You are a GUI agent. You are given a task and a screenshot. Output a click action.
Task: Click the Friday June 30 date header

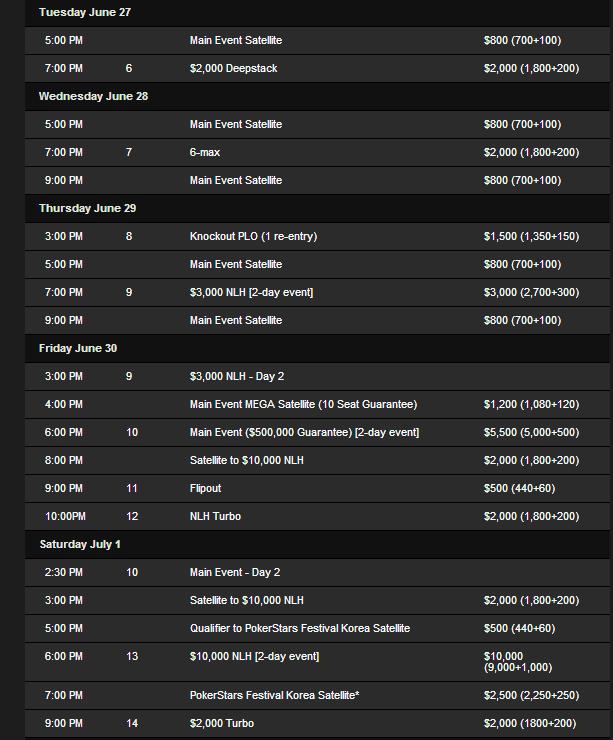77,348
